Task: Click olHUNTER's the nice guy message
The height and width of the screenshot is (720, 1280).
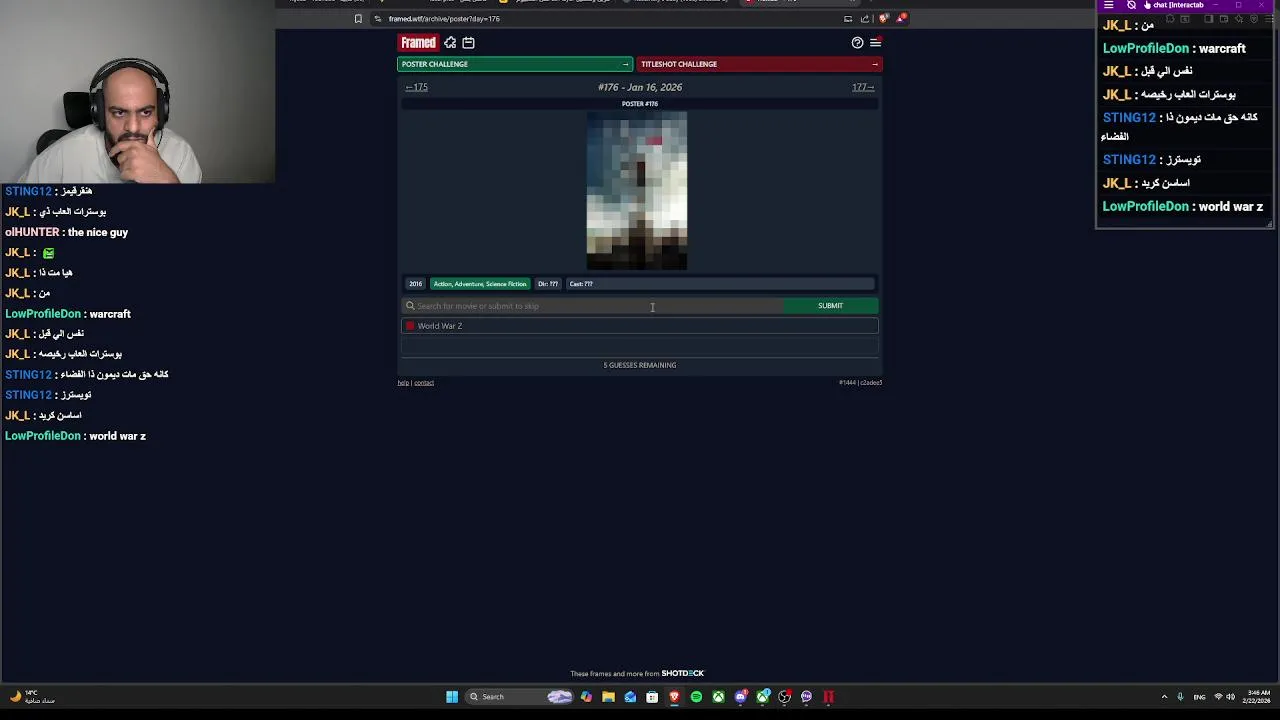Action: 66,232
